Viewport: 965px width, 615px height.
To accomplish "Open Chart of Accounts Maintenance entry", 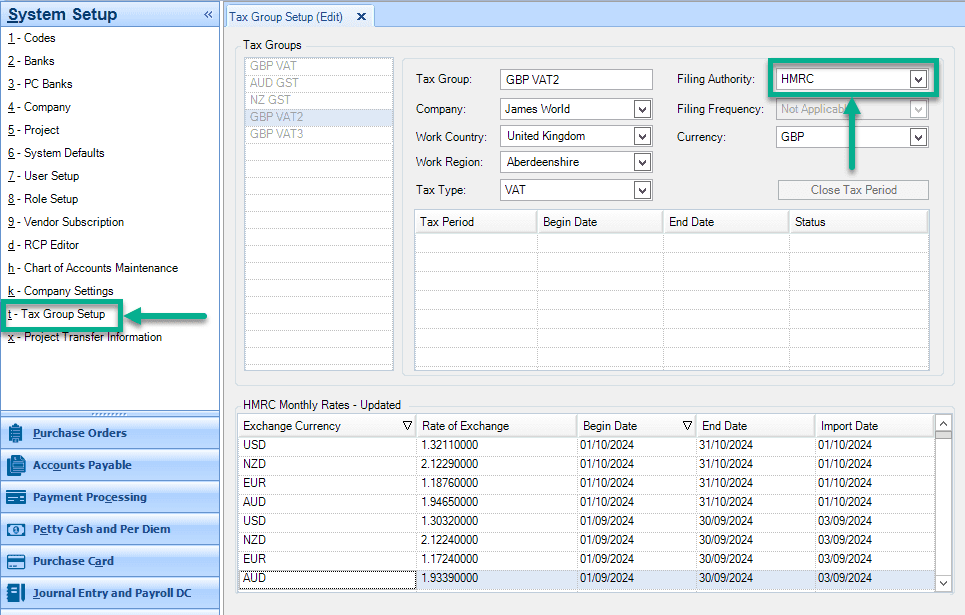I will point(92,268).
